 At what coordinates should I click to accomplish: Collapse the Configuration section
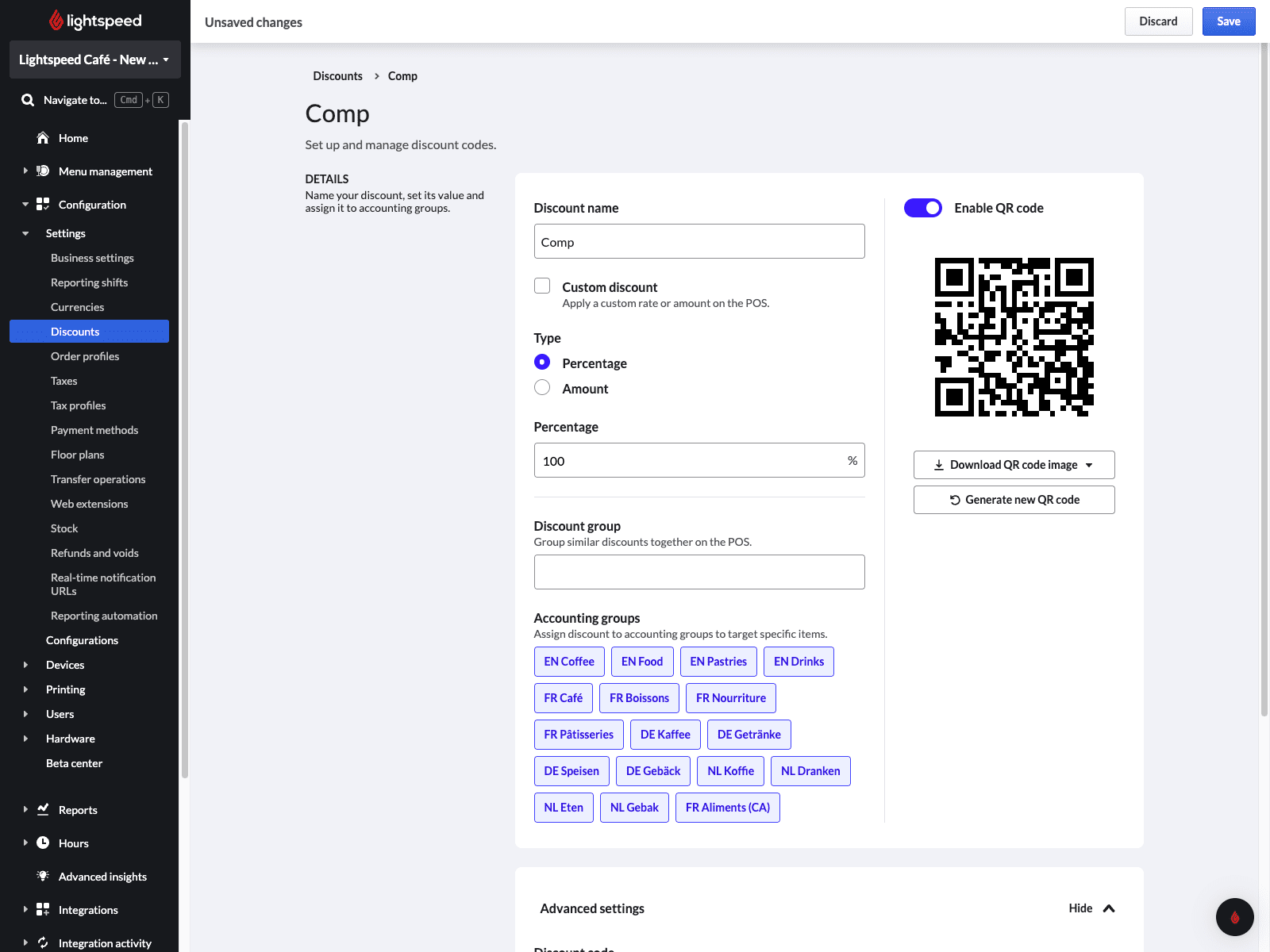coord(25,205)
